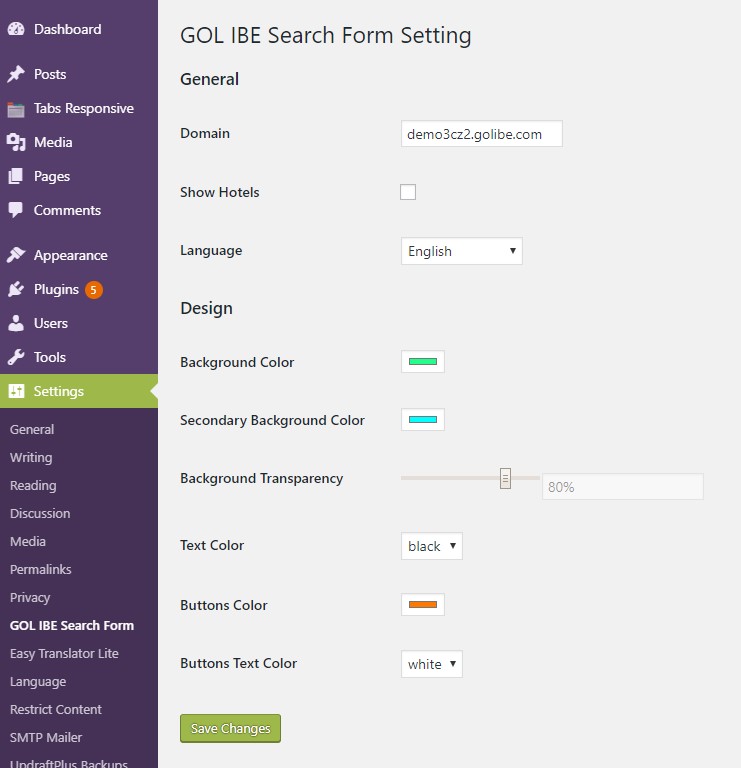Go to Discussion settings submenu link
The width and height of the screenshot is (741, 768).
click(x=40, y=513)
